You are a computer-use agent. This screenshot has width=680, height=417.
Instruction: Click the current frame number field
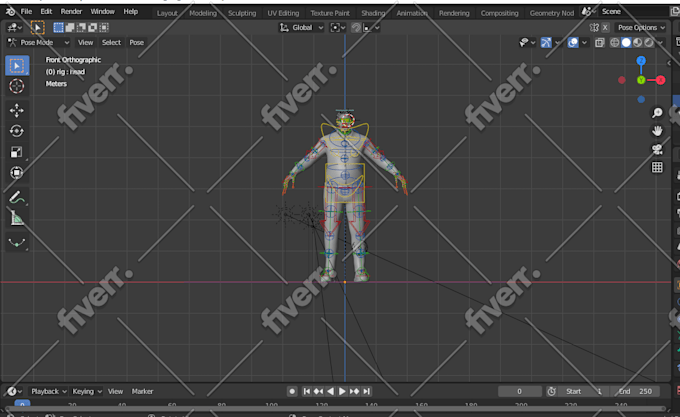pyautogui.click(x=520, y=391)
